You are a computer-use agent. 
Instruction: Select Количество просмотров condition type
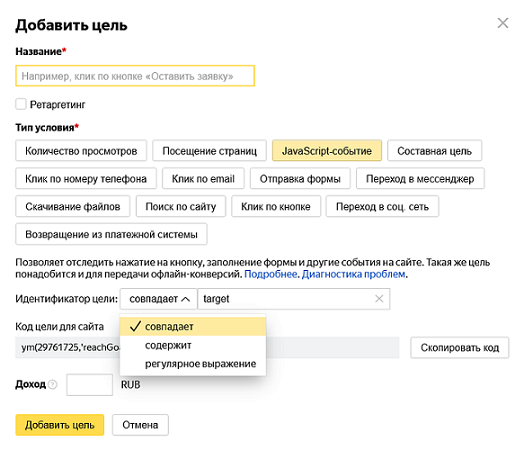pyautogui.click(x=81, y=151)
